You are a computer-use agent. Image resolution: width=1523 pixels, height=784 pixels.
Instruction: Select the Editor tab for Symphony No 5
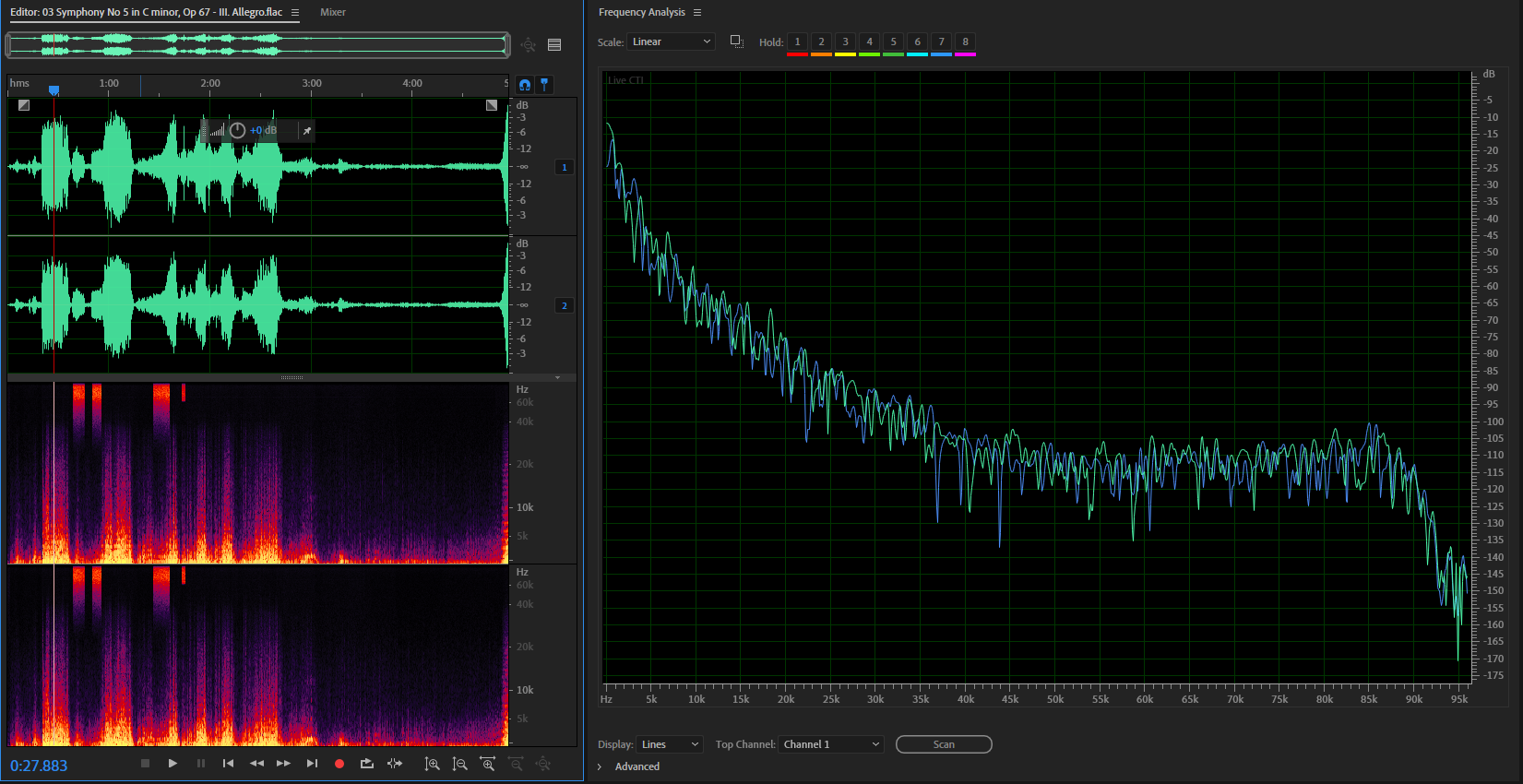coord(146,12)
